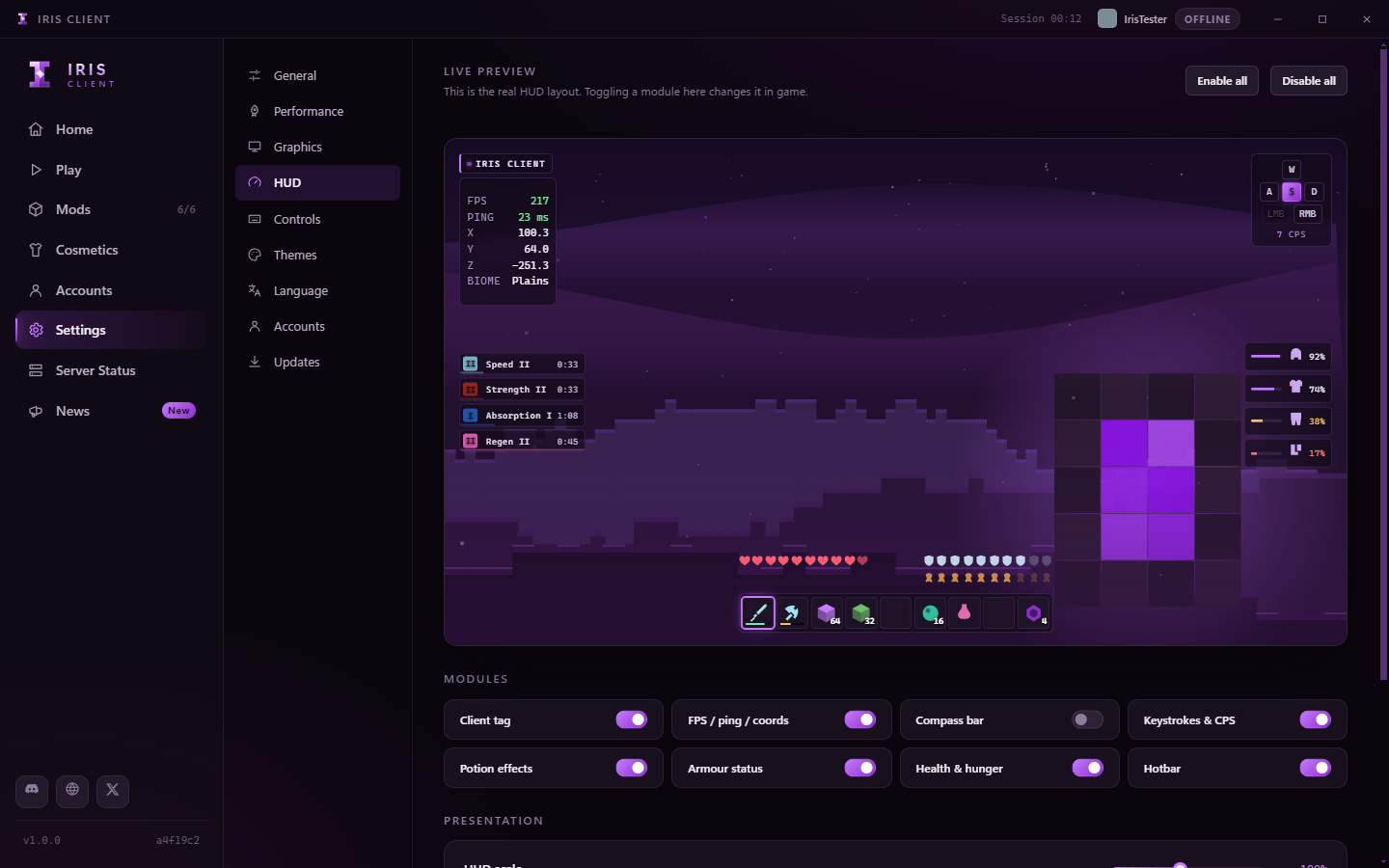Click the Home house icon
This screenshot has width=1389, height=868.
coord(36,129)
